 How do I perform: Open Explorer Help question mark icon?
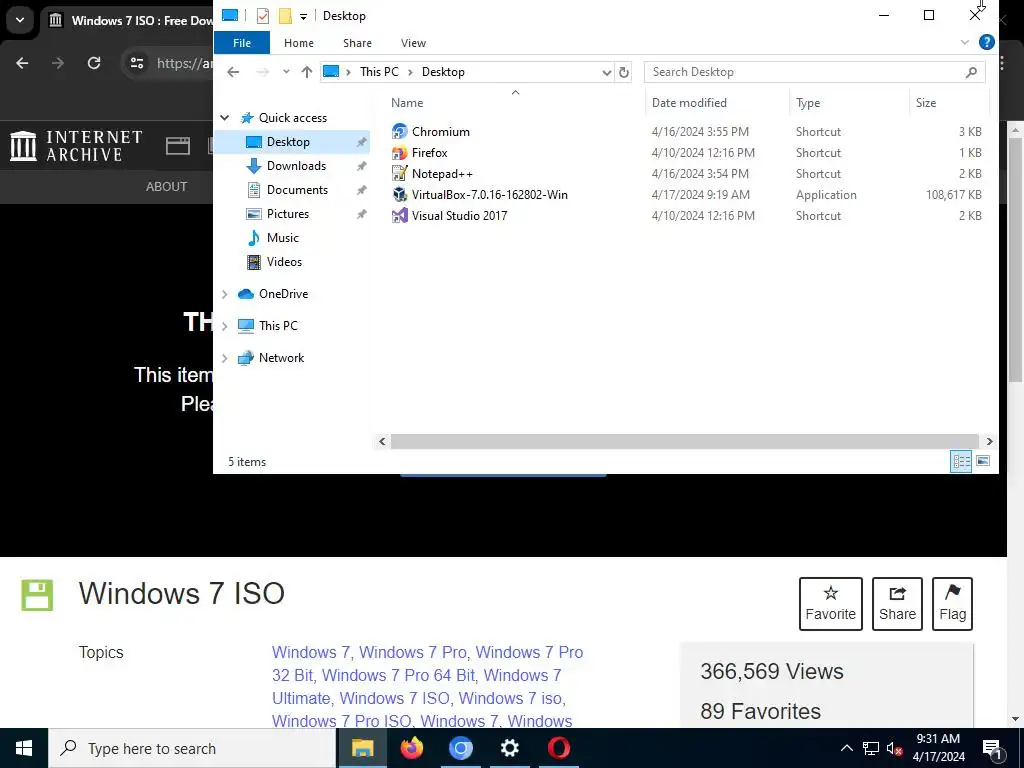(986, 43)
